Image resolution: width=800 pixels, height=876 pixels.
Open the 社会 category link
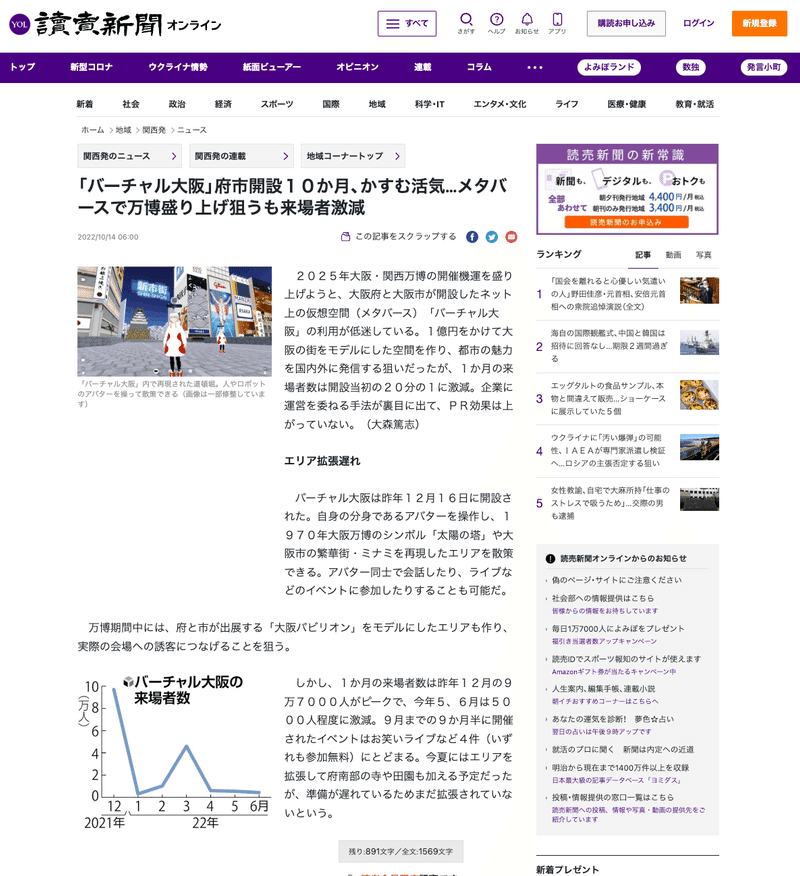pos(131,104)
